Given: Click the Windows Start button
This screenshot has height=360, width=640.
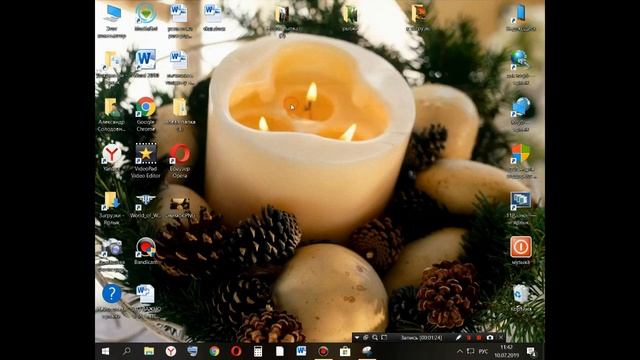Looking at the screenshot, I should pos(105,351).
